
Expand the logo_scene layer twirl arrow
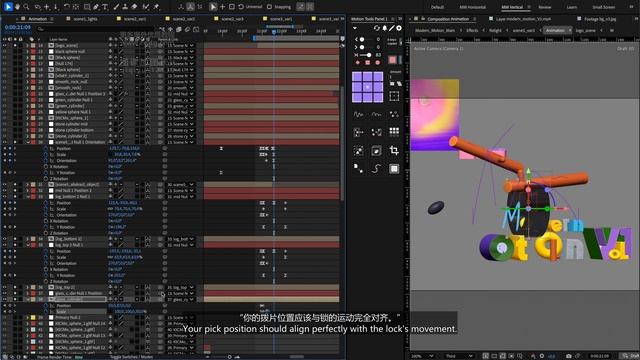click(27, 45)
